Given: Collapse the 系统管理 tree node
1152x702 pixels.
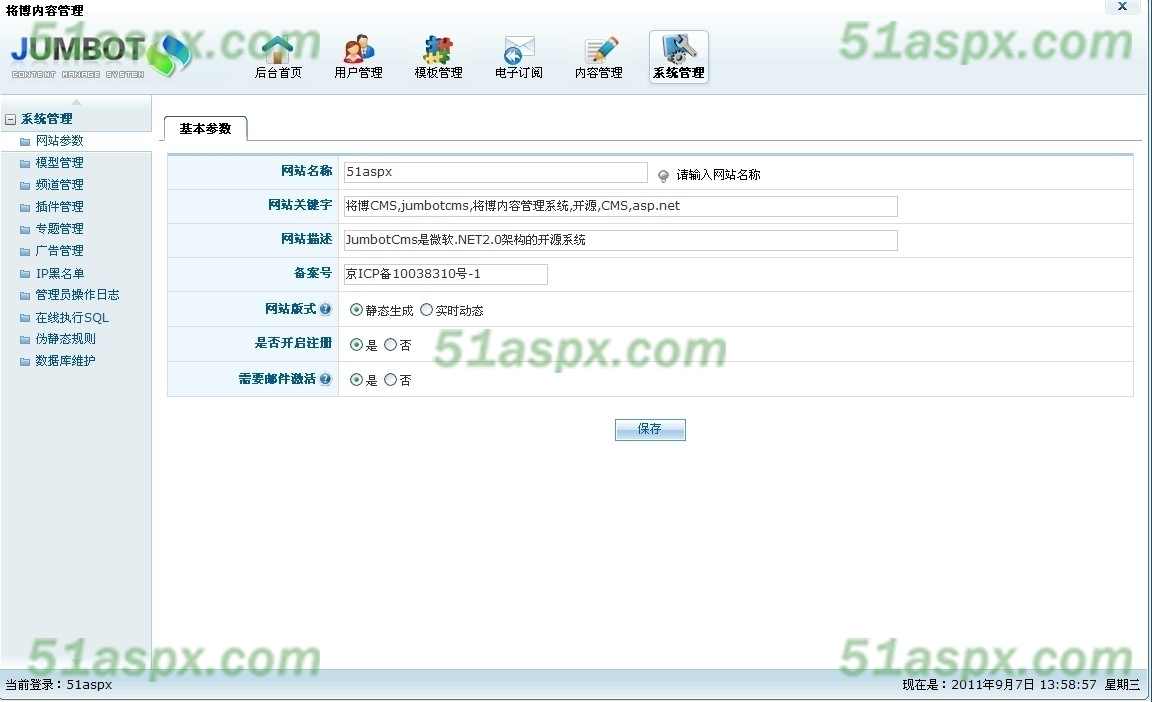Looking at the screenshot, I should (x=10, y=119).
